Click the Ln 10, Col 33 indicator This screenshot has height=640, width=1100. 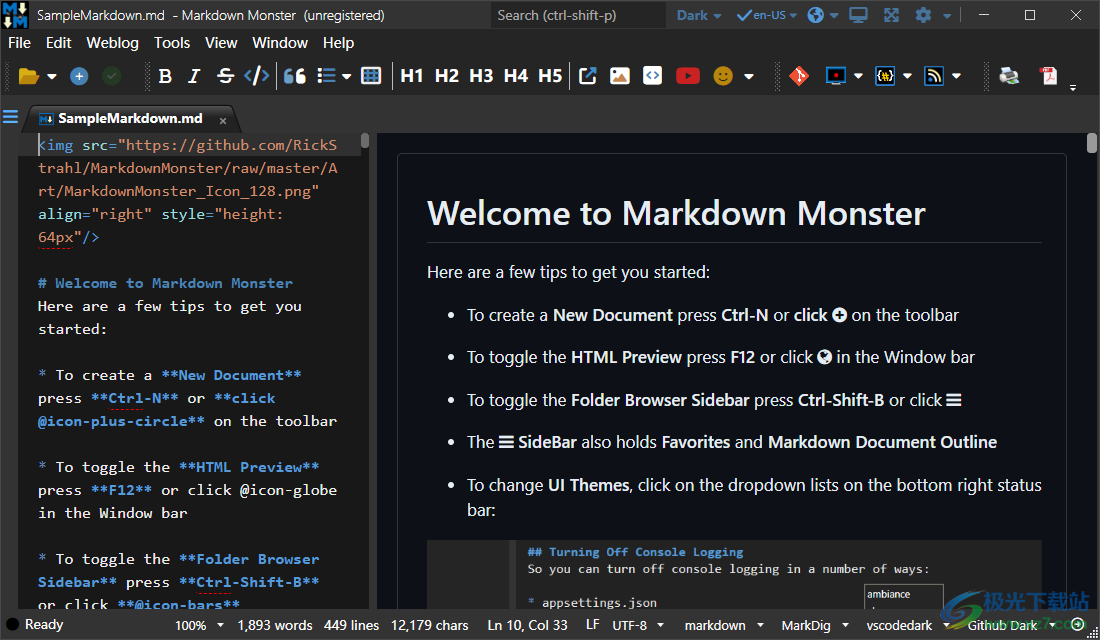528,625
